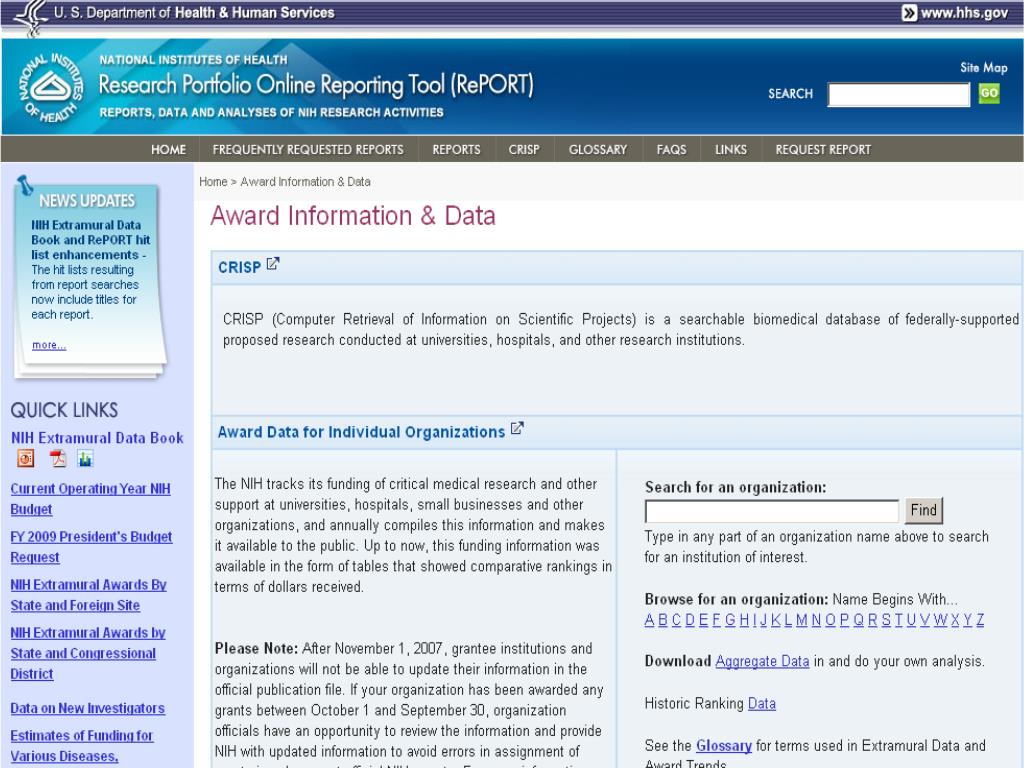The height and width of the screenshot is (768, 1024).
Task: Open Data on New Investigators link
Action: pos(88,708)
